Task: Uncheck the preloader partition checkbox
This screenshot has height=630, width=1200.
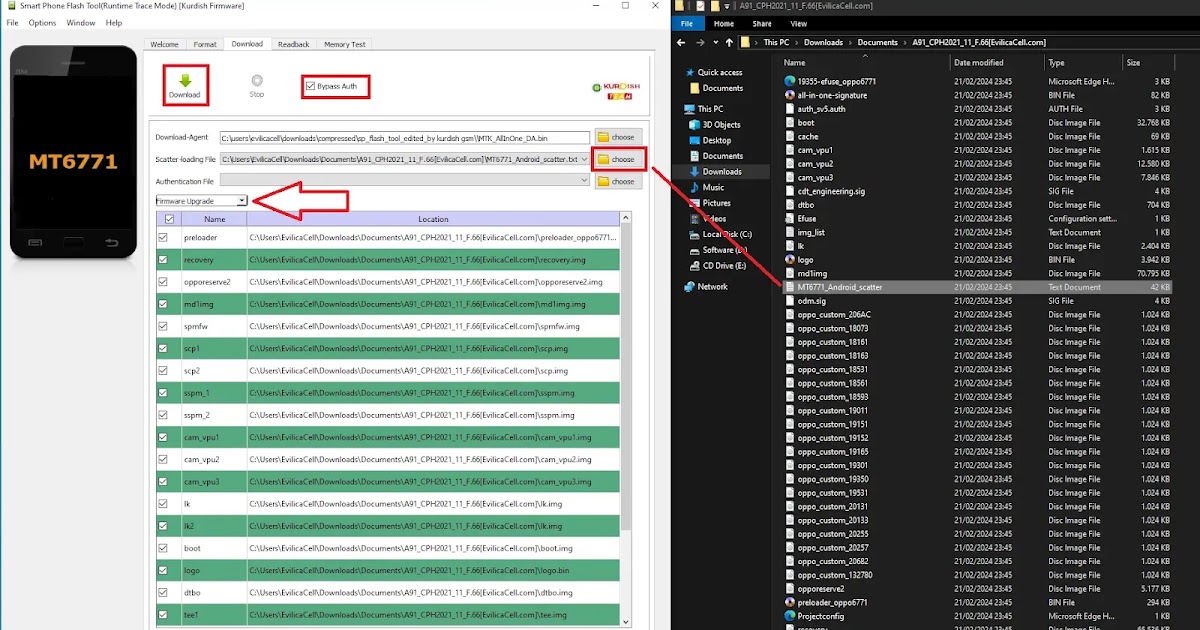Action: [164, 238]
